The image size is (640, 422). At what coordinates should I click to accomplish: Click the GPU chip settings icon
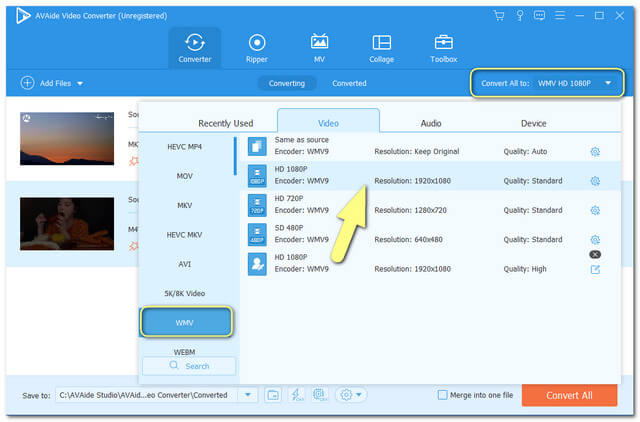(x=320, y=395)
